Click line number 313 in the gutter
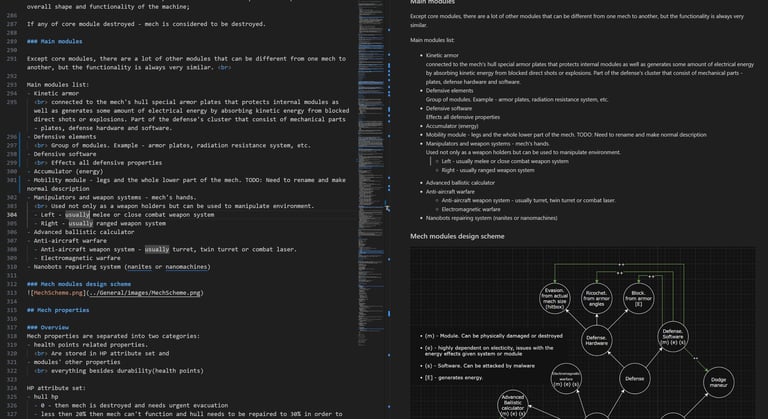The height and width of the screenshot is (419, 768). pos(12,293)
